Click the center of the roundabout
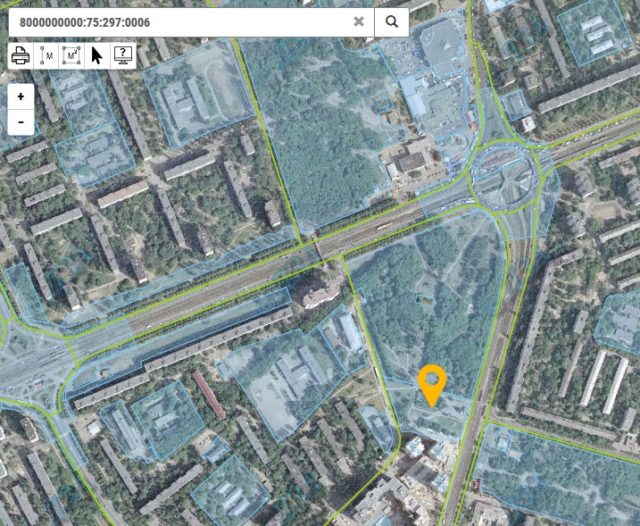The image size is (640, 526). [507, 176]
